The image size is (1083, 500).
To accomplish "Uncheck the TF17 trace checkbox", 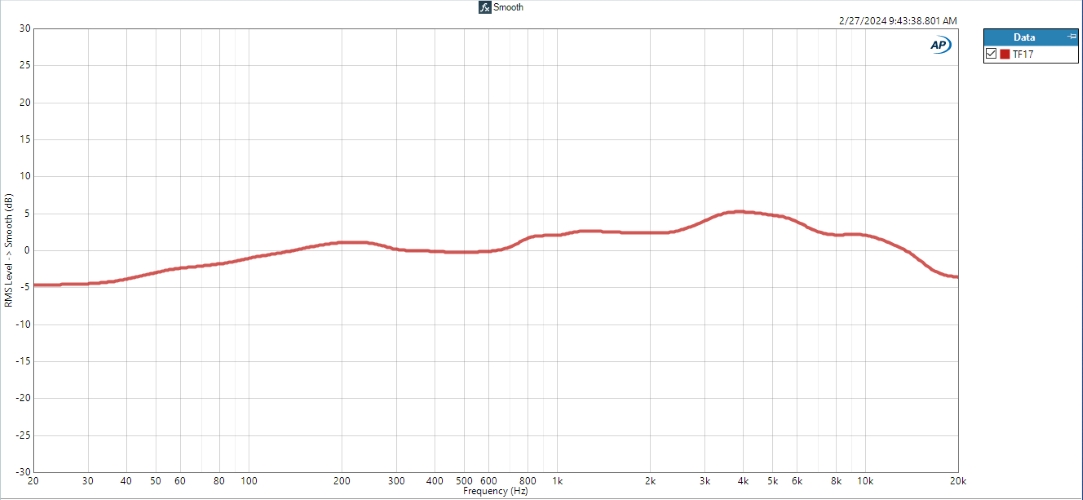I will point(991,54).
